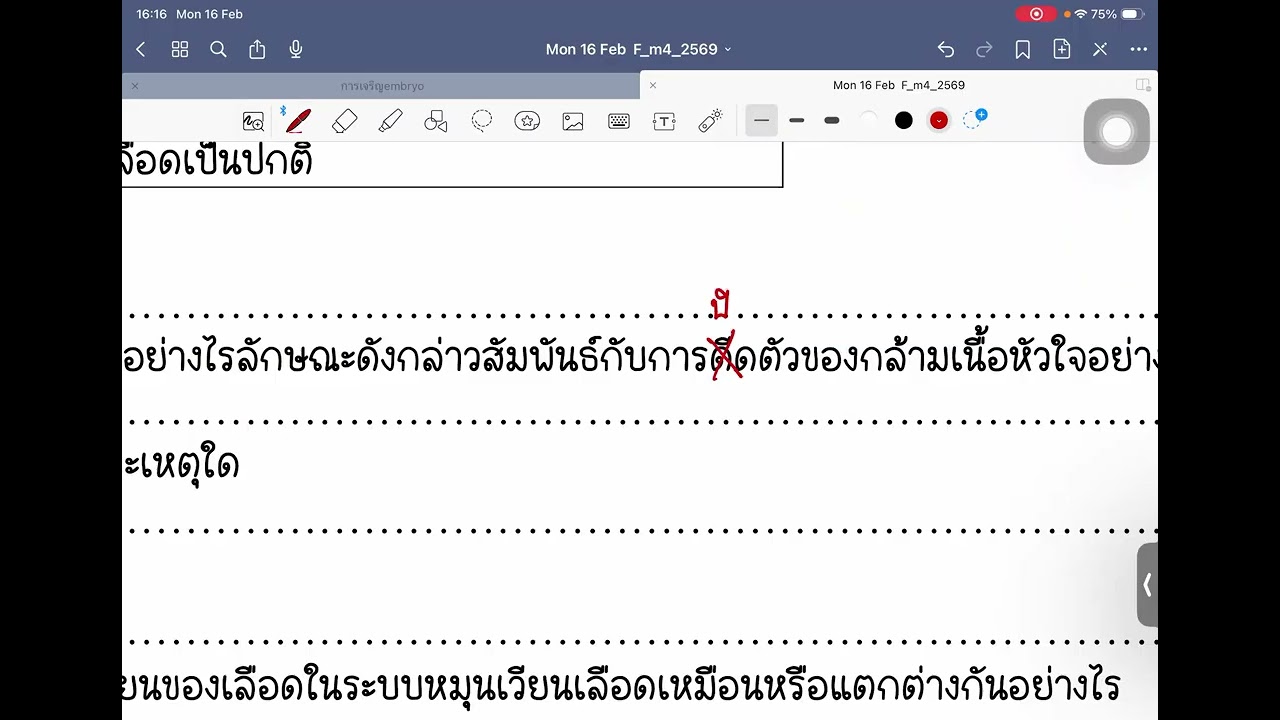Tap the Wi-Fi status icon

[x=1080, y=14]
